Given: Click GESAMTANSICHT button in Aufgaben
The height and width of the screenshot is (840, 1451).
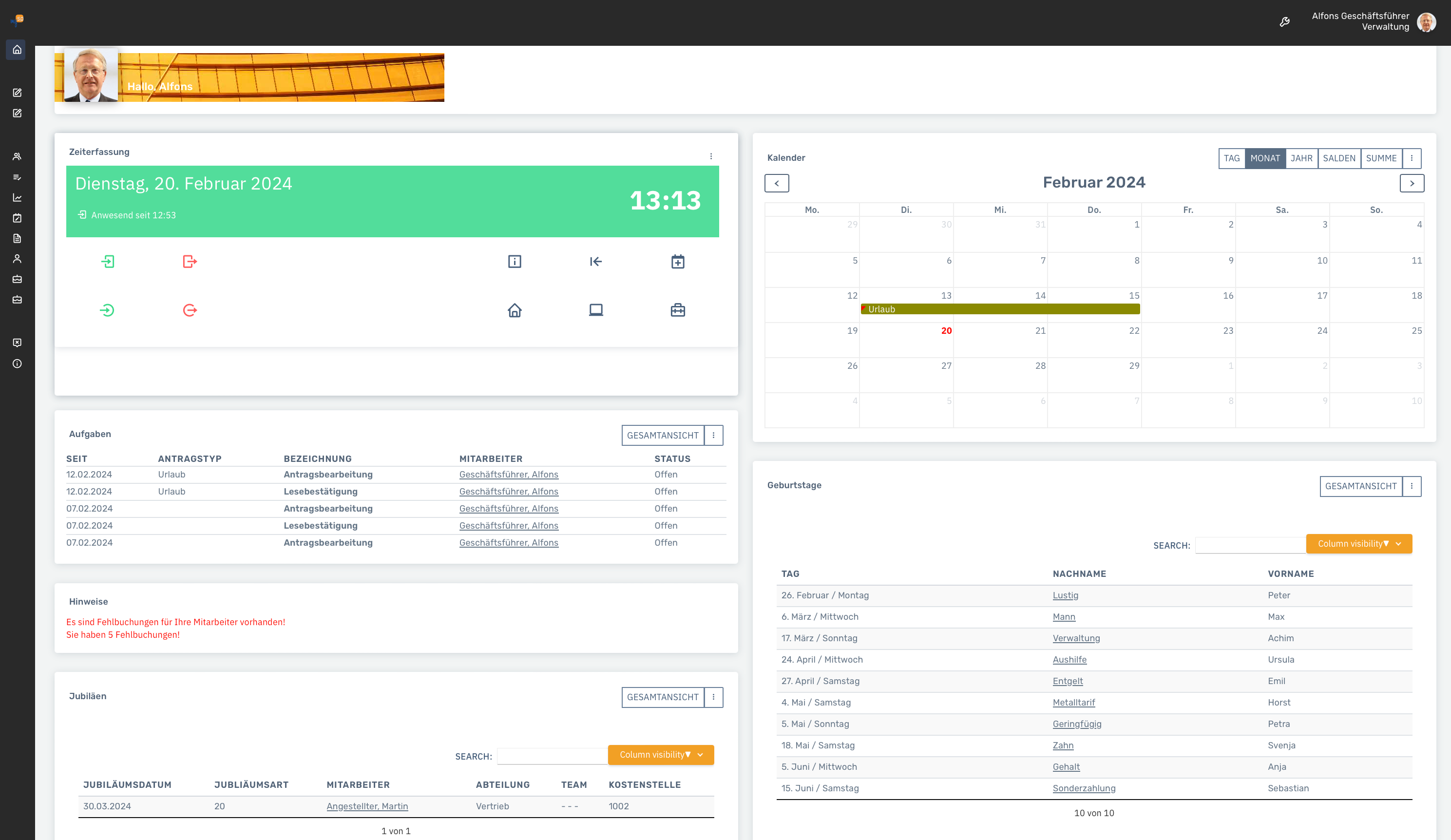Looking at the screenshot, I should (x=662, y=435).
